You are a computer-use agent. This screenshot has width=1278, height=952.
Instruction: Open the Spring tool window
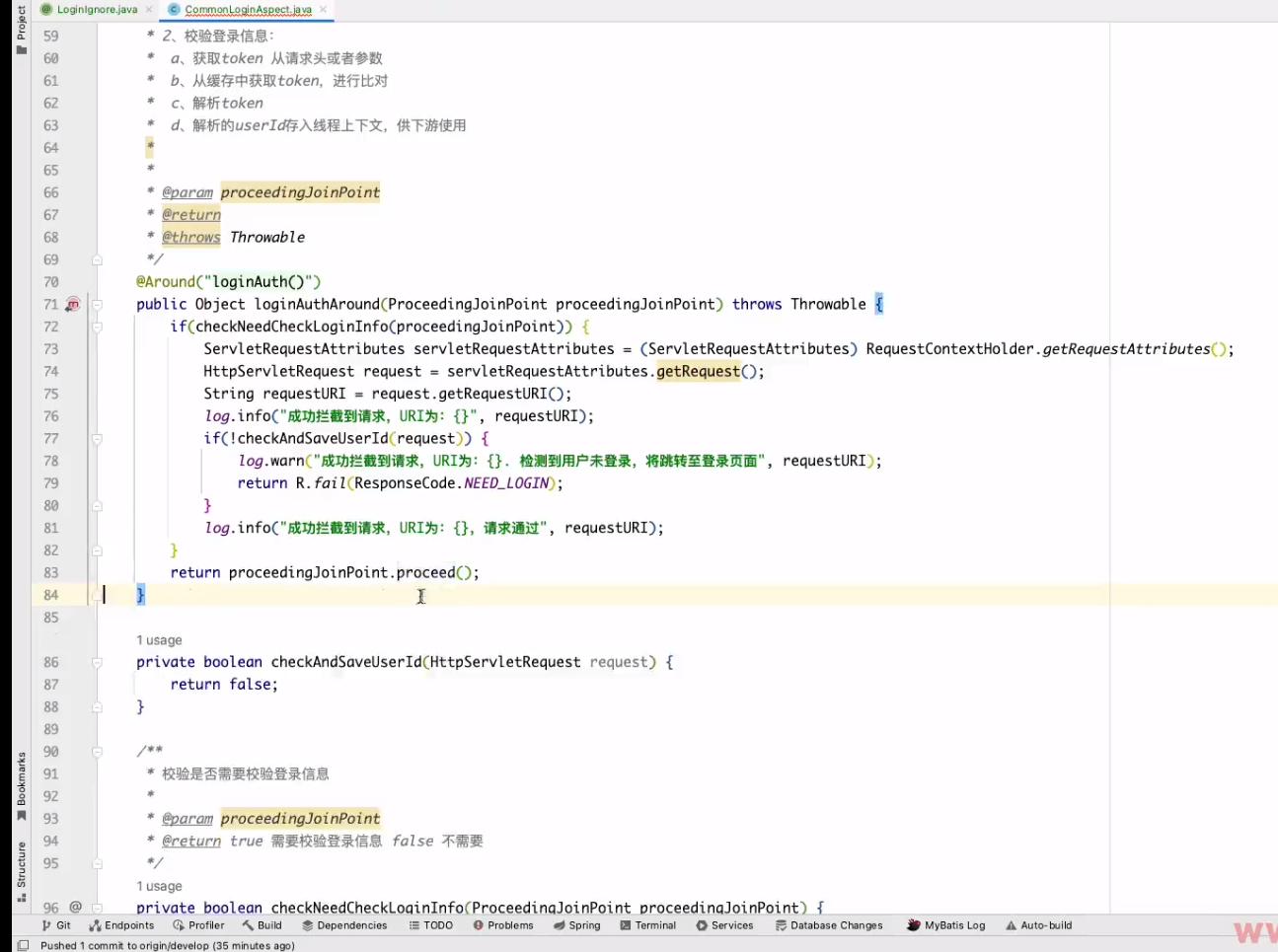point(577,925)
